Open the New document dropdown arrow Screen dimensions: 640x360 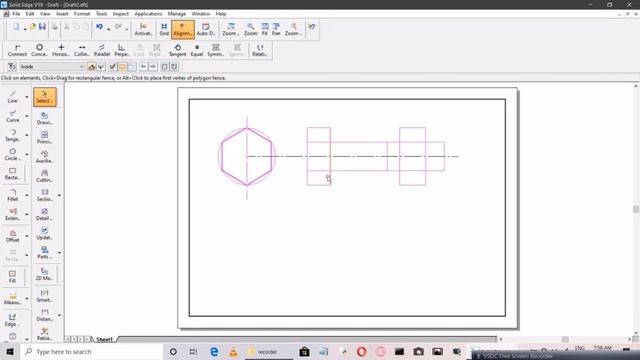(25, 29)
